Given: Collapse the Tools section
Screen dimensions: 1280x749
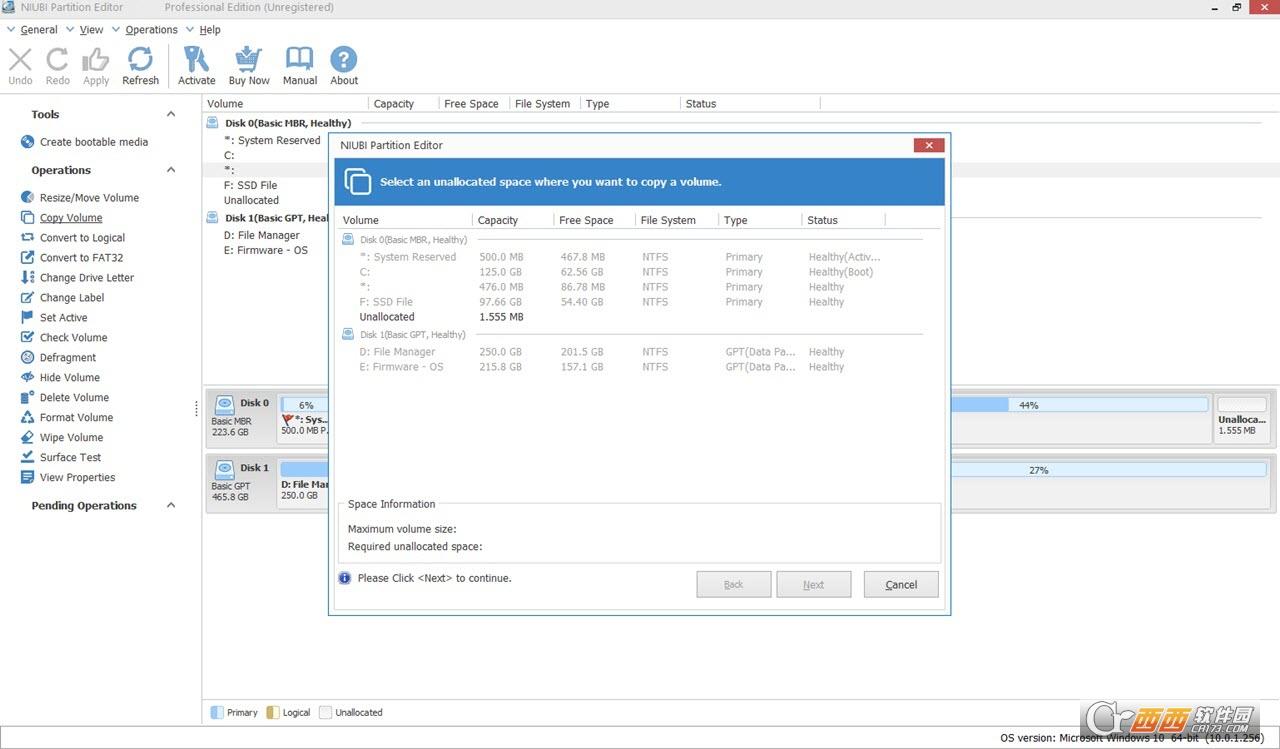Looking at the screenshot, I should click(171, 114).
